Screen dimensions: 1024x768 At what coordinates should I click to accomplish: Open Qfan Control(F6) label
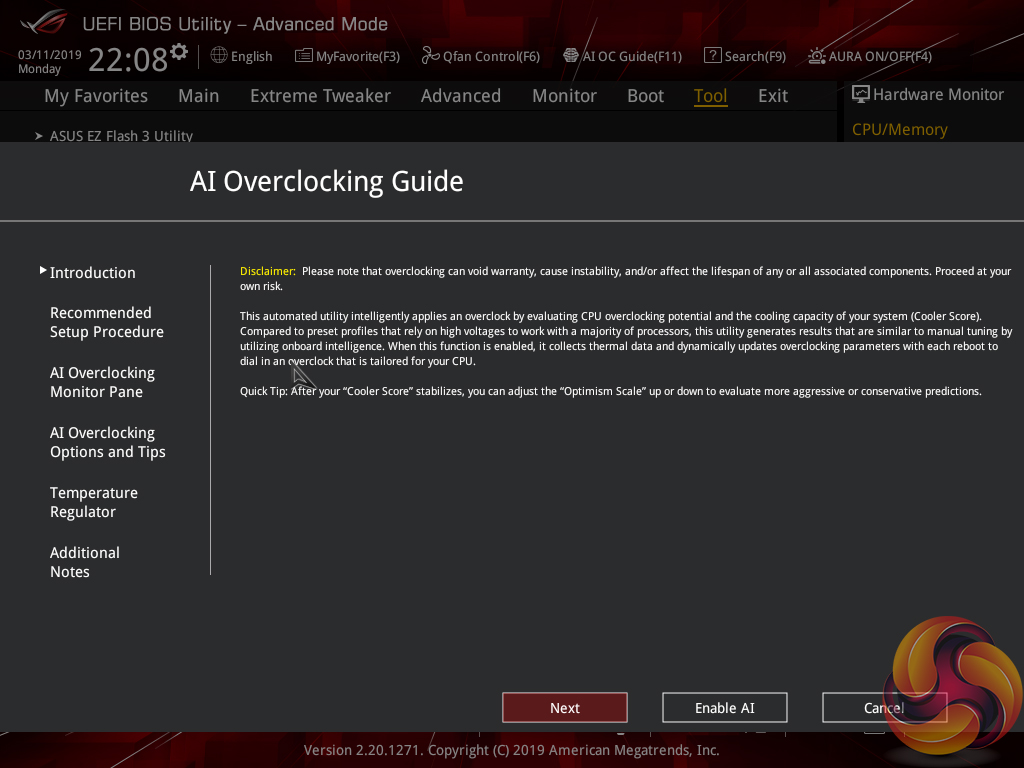pyautogui.click(x=491, y=57)
